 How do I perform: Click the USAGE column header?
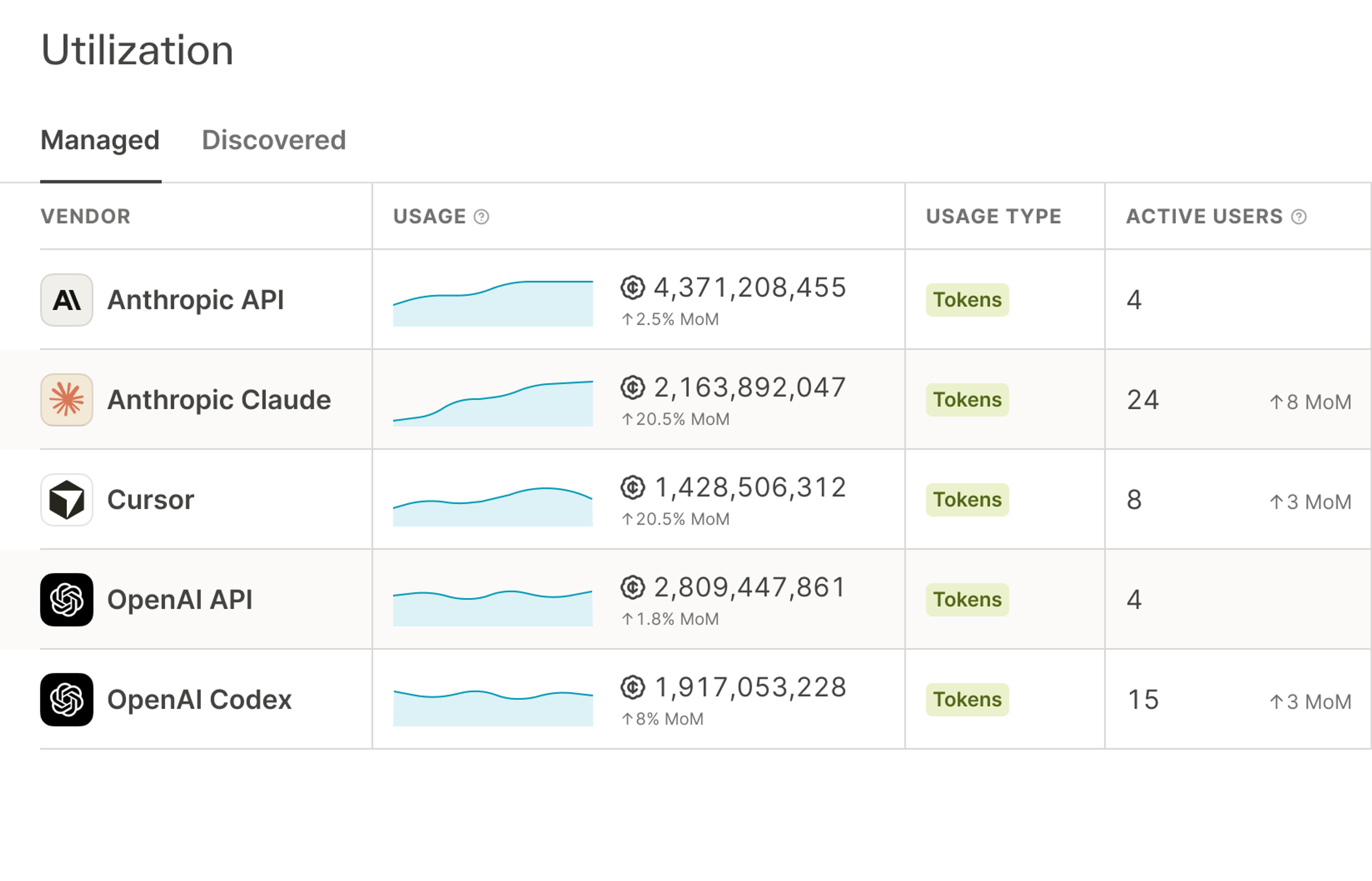tap(429, 217)
